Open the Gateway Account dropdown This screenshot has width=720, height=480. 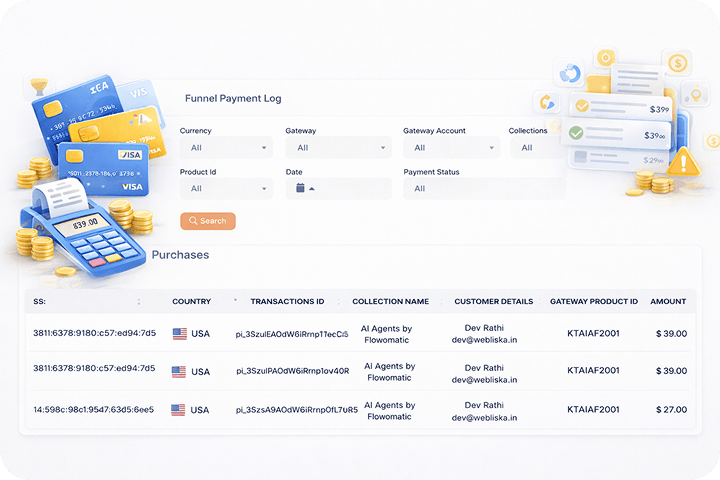tap(451, 148)
